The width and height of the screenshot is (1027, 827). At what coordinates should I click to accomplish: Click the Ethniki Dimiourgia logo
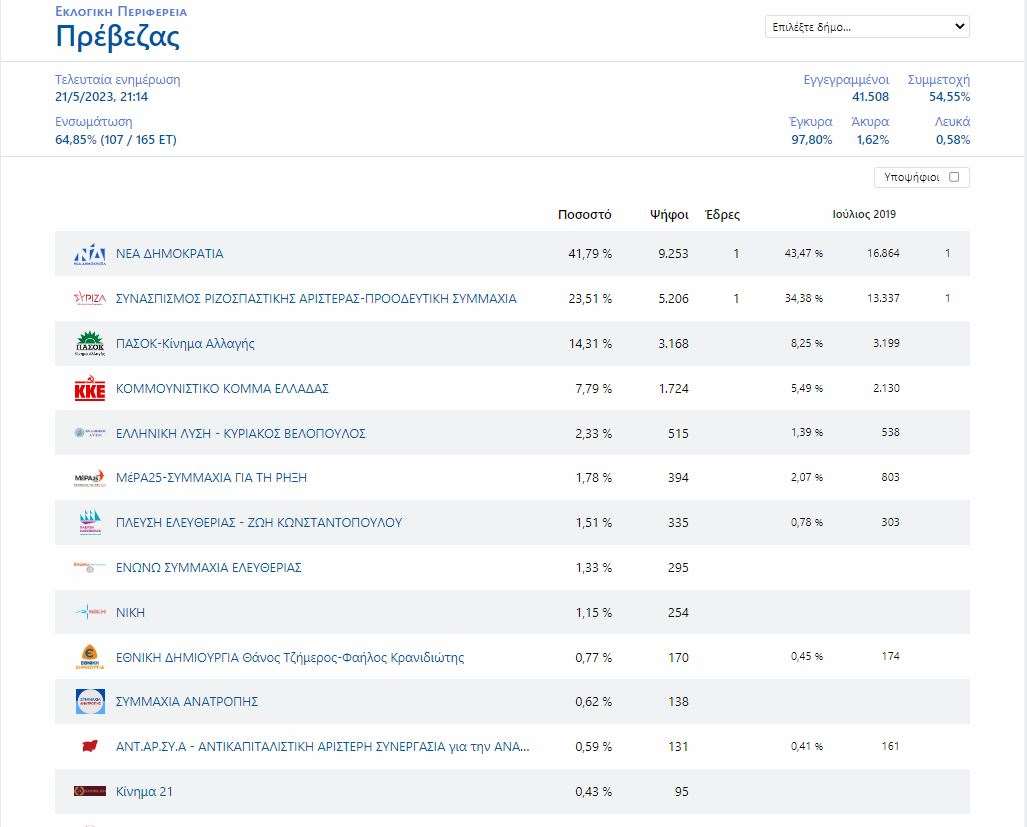click(x=90, y=657)
